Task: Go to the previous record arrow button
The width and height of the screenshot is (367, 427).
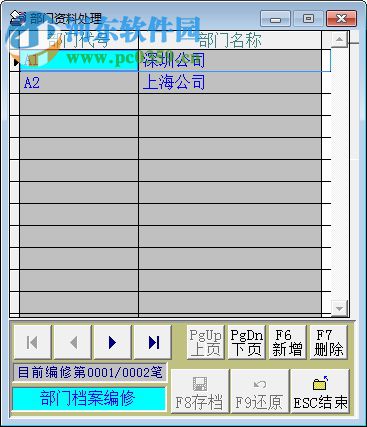Action: [73, 342]
